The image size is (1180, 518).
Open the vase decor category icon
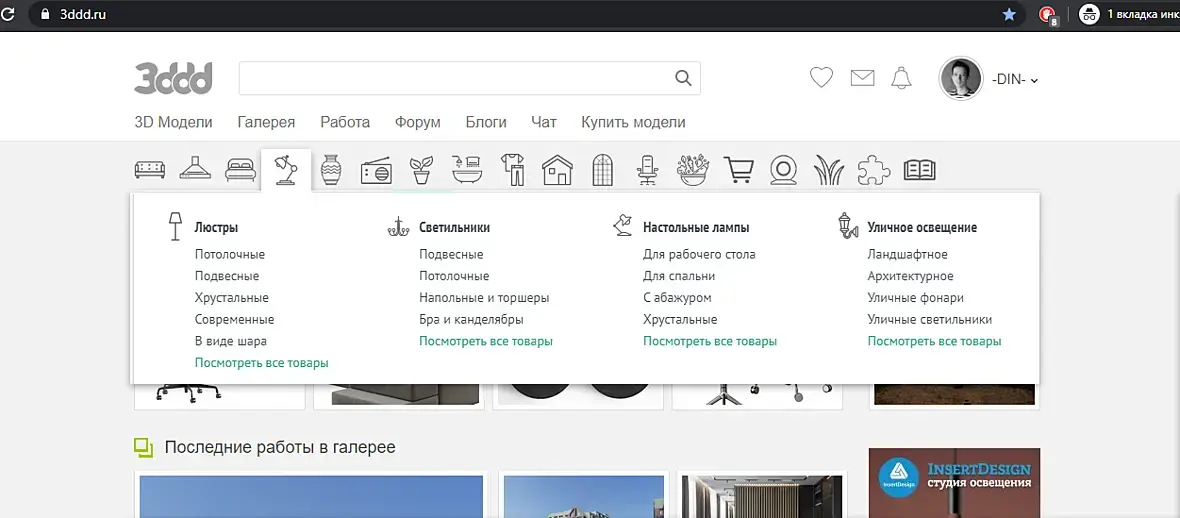coord(331,170)
